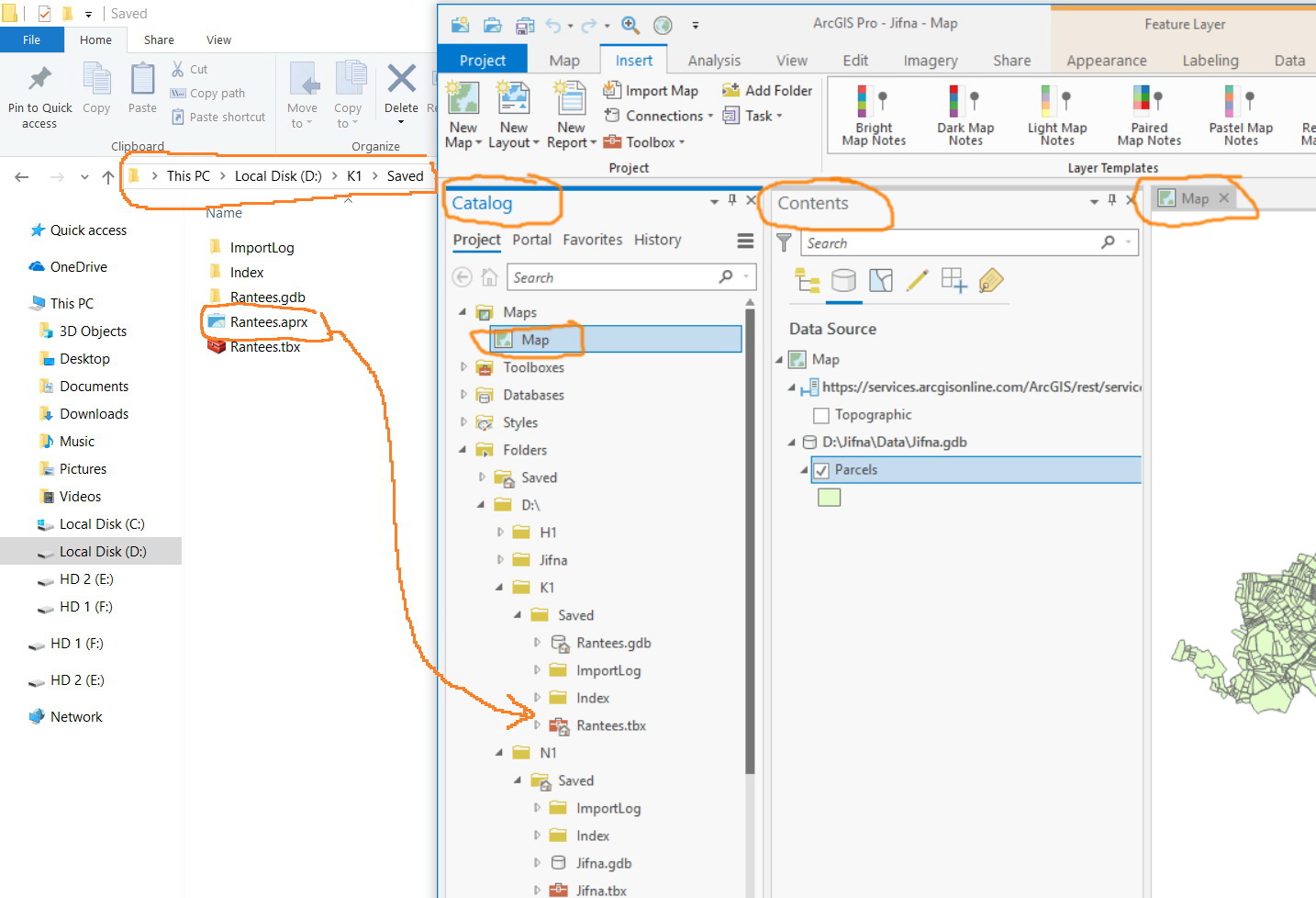Screen dimensions: 1316x898
Task: Click the New Layout icon
Action: tap(514, 99)
